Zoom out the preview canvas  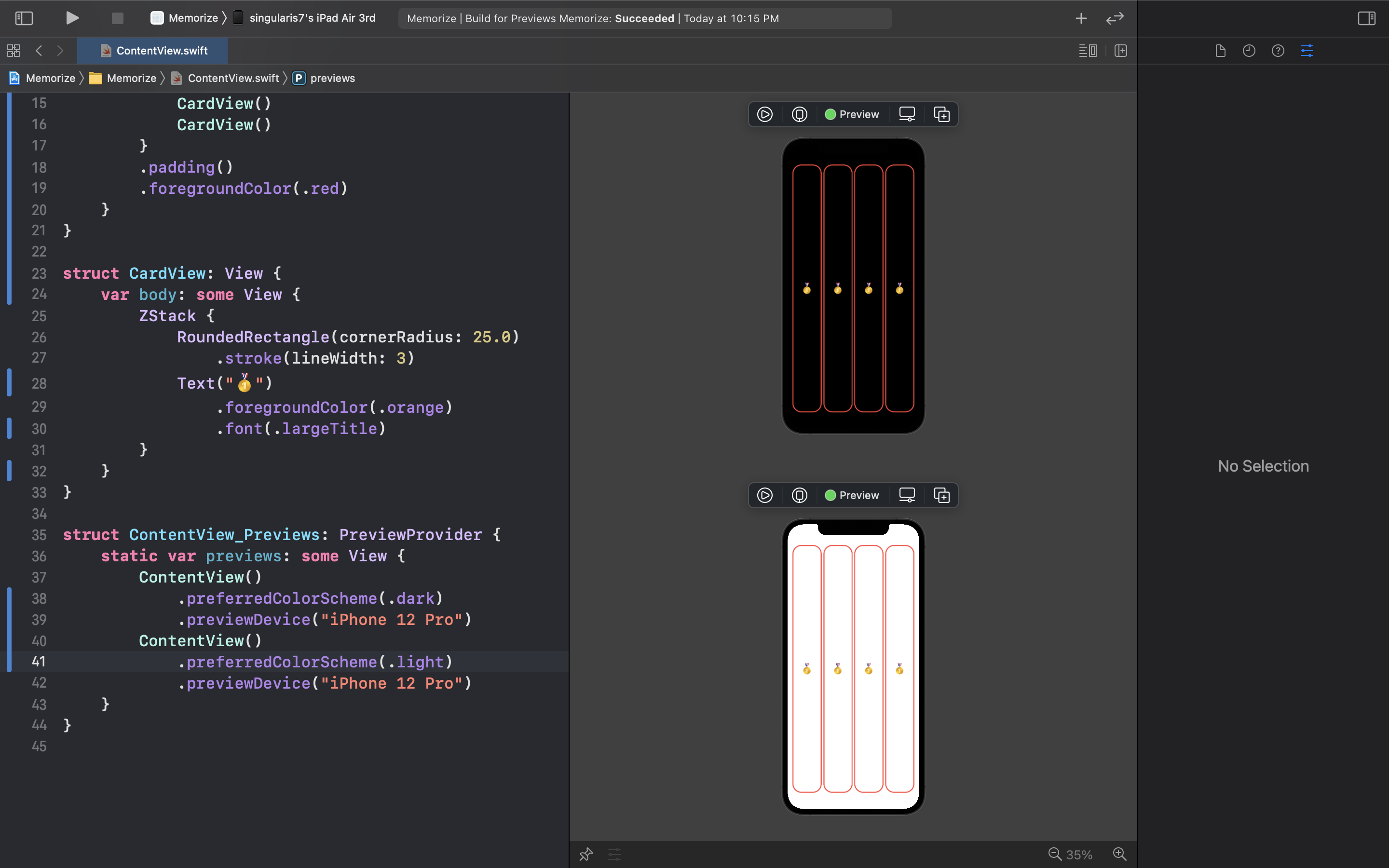click(1054, 854)
